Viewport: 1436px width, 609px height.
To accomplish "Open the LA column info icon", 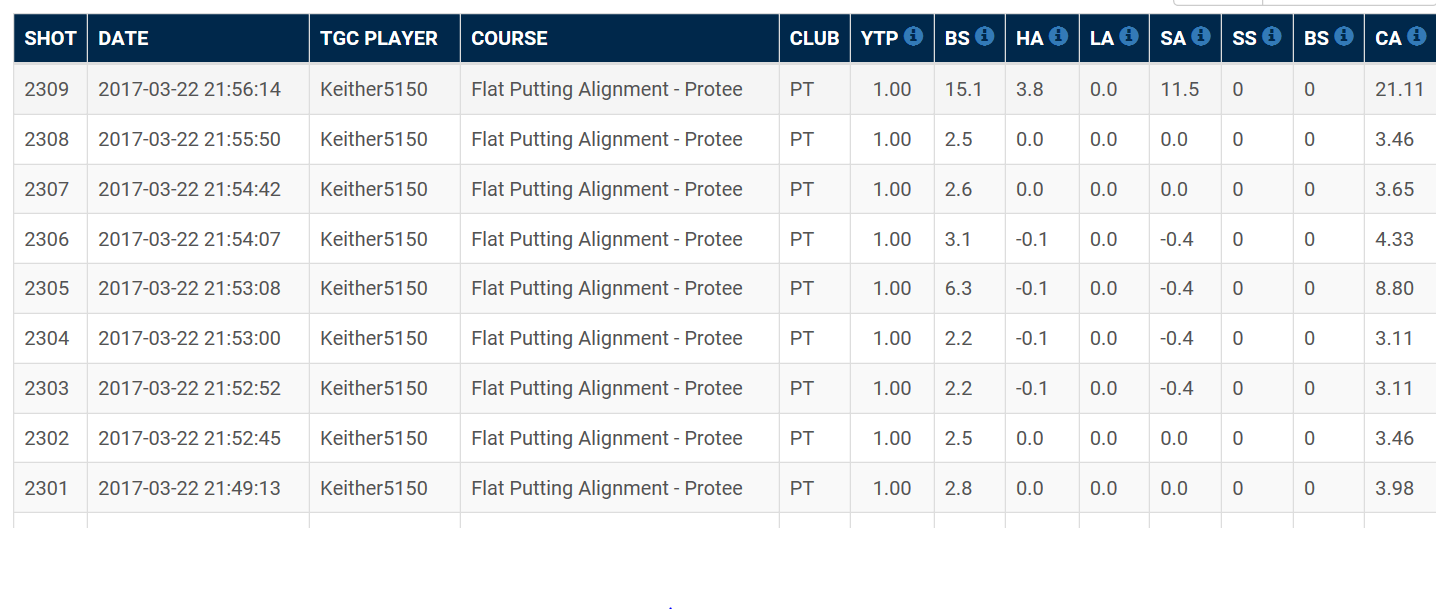I will [1129, 36].
